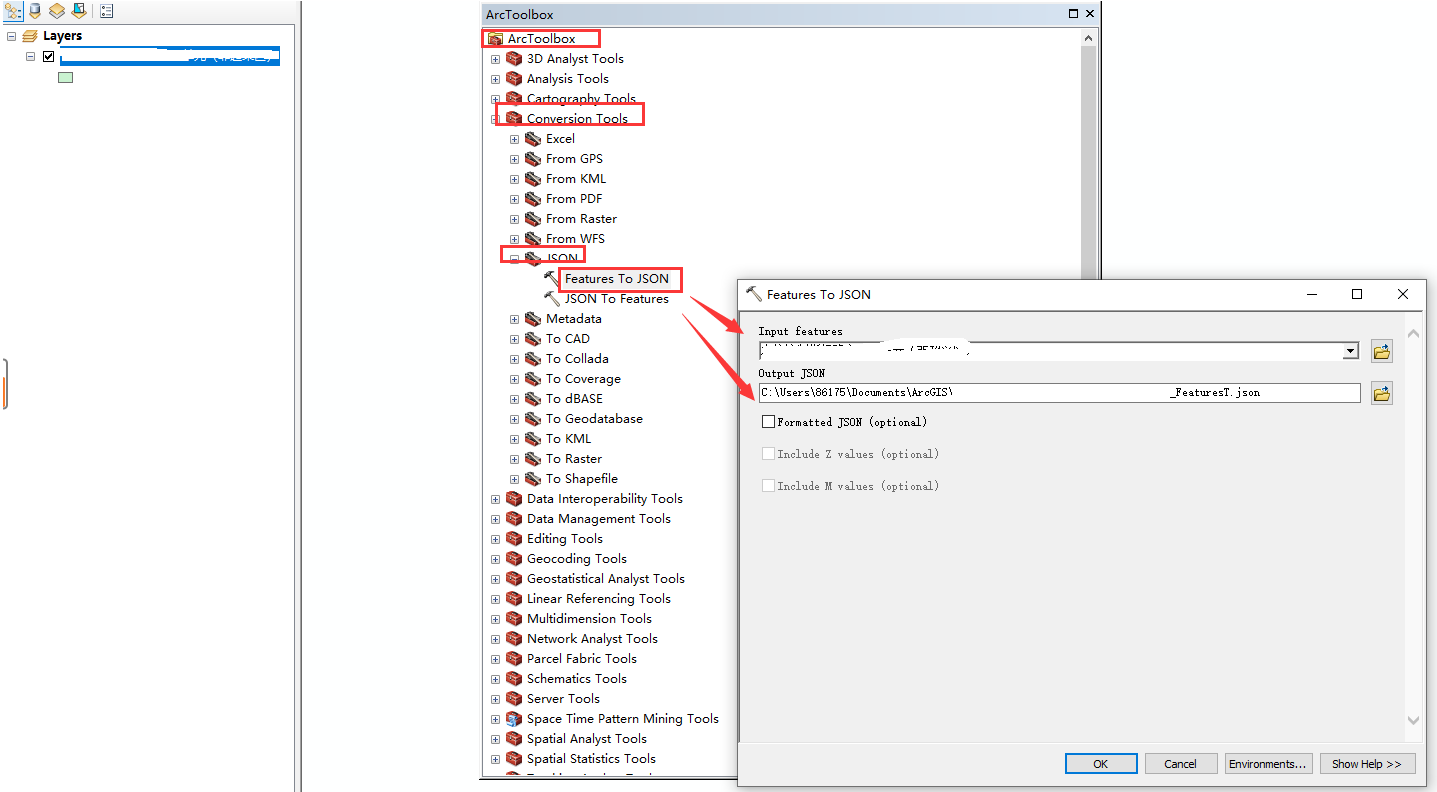Select "To dBASE" toolset row
Image resolution: width=1437 pixels, height=792 pixels.
click(574, 399)
